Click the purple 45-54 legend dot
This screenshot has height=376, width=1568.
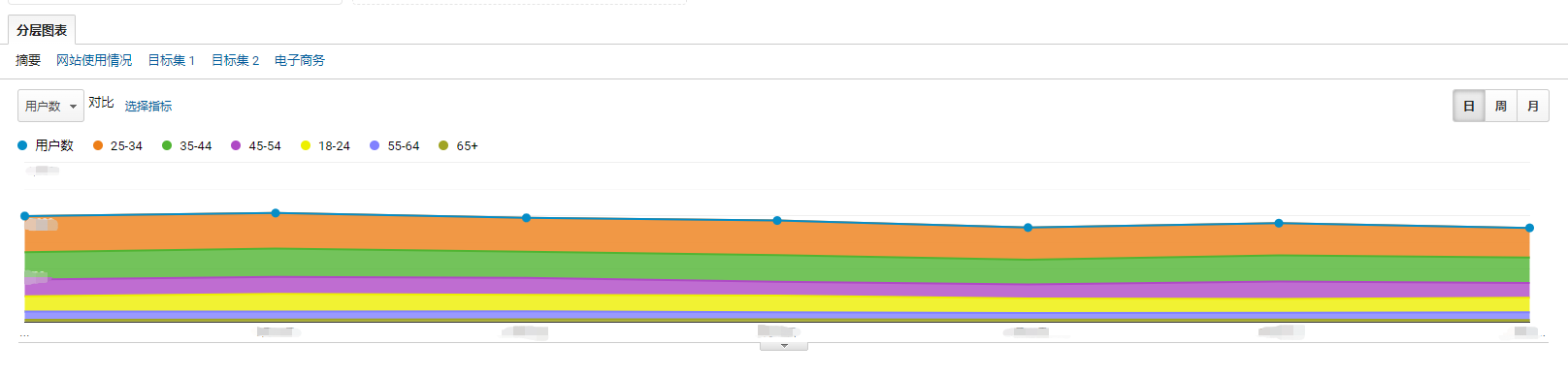point(236,145)
